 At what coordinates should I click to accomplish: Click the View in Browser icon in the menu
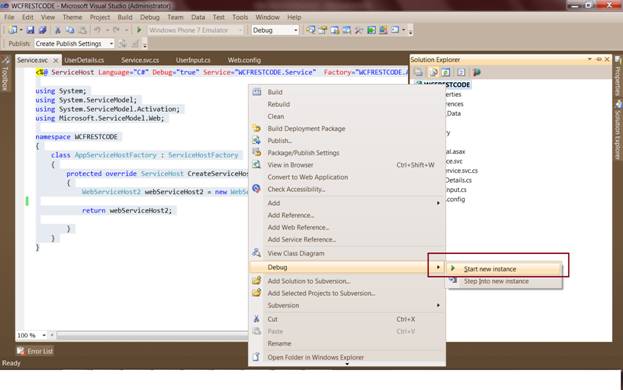tap(257, 164)
